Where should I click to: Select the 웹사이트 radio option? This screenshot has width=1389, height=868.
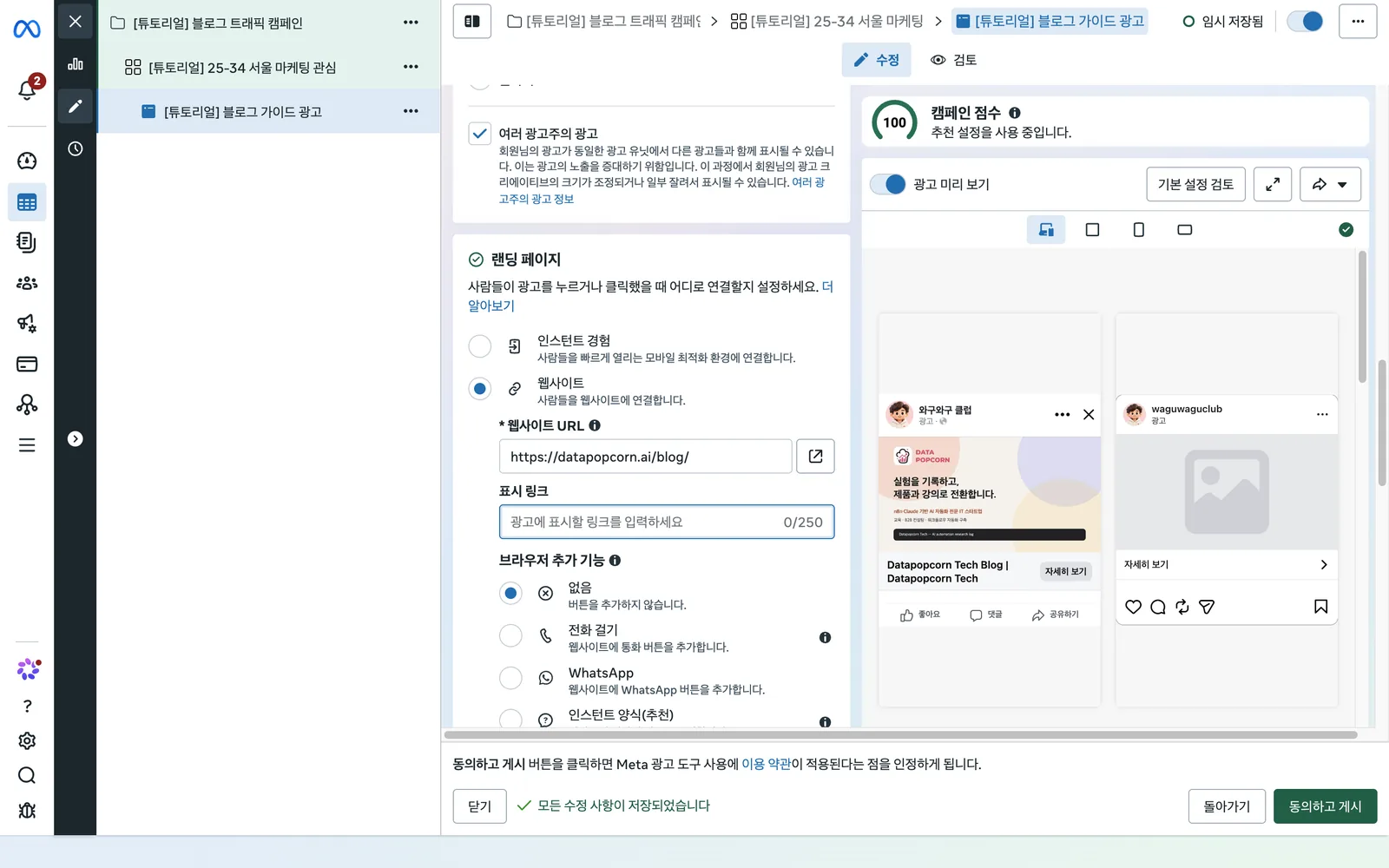(480, 389)
